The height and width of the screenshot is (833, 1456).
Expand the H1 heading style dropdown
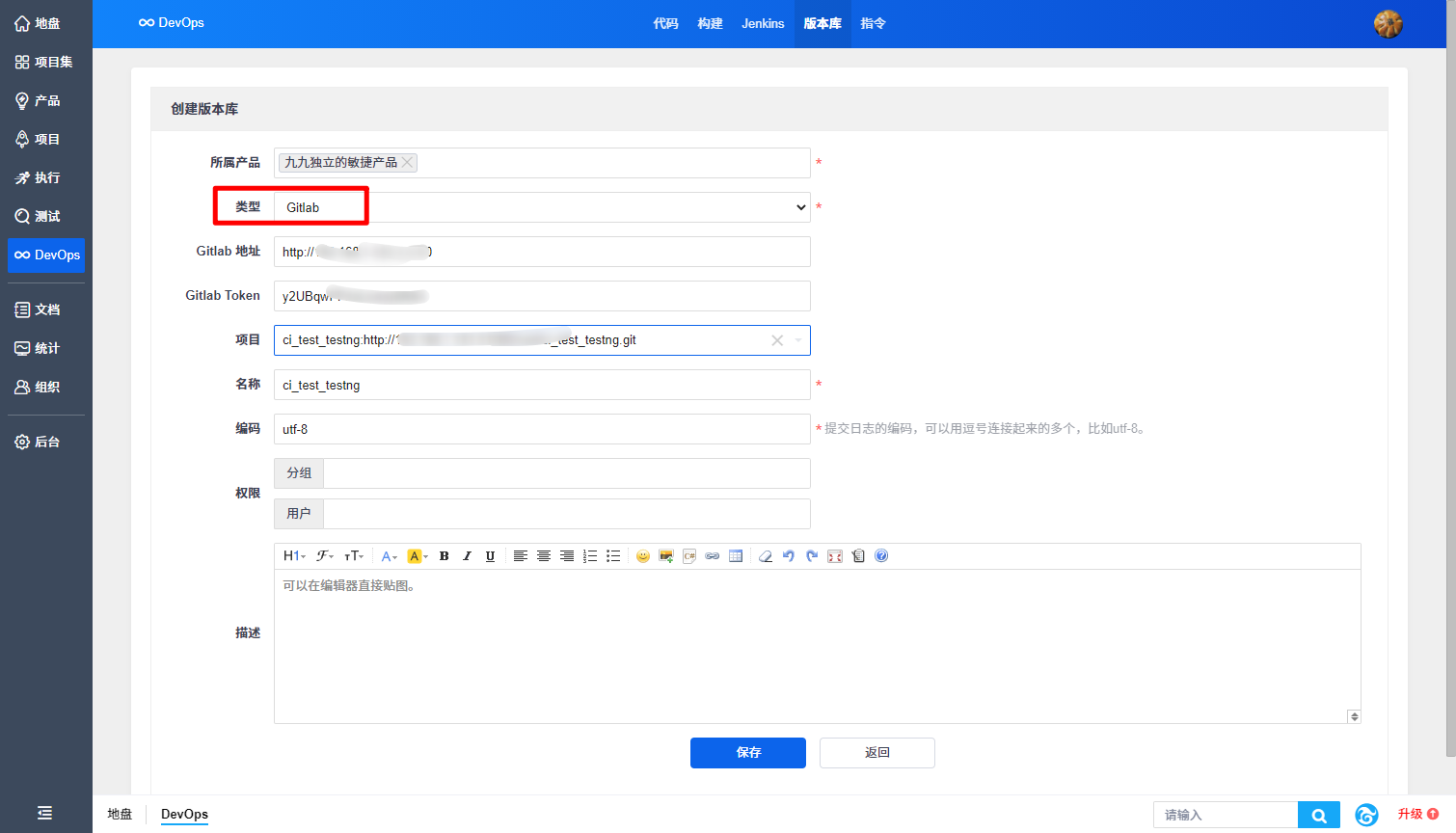294,556
